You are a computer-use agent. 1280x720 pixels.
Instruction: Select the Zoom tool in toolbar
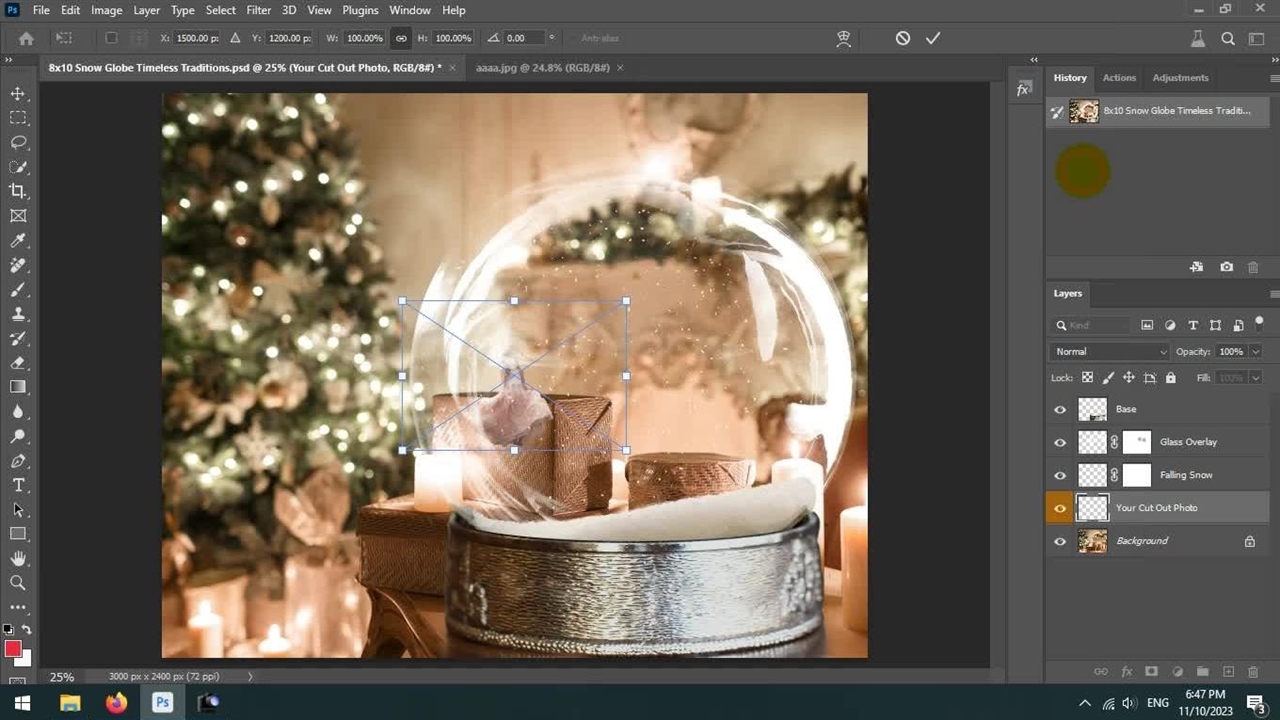click(18, 582)
